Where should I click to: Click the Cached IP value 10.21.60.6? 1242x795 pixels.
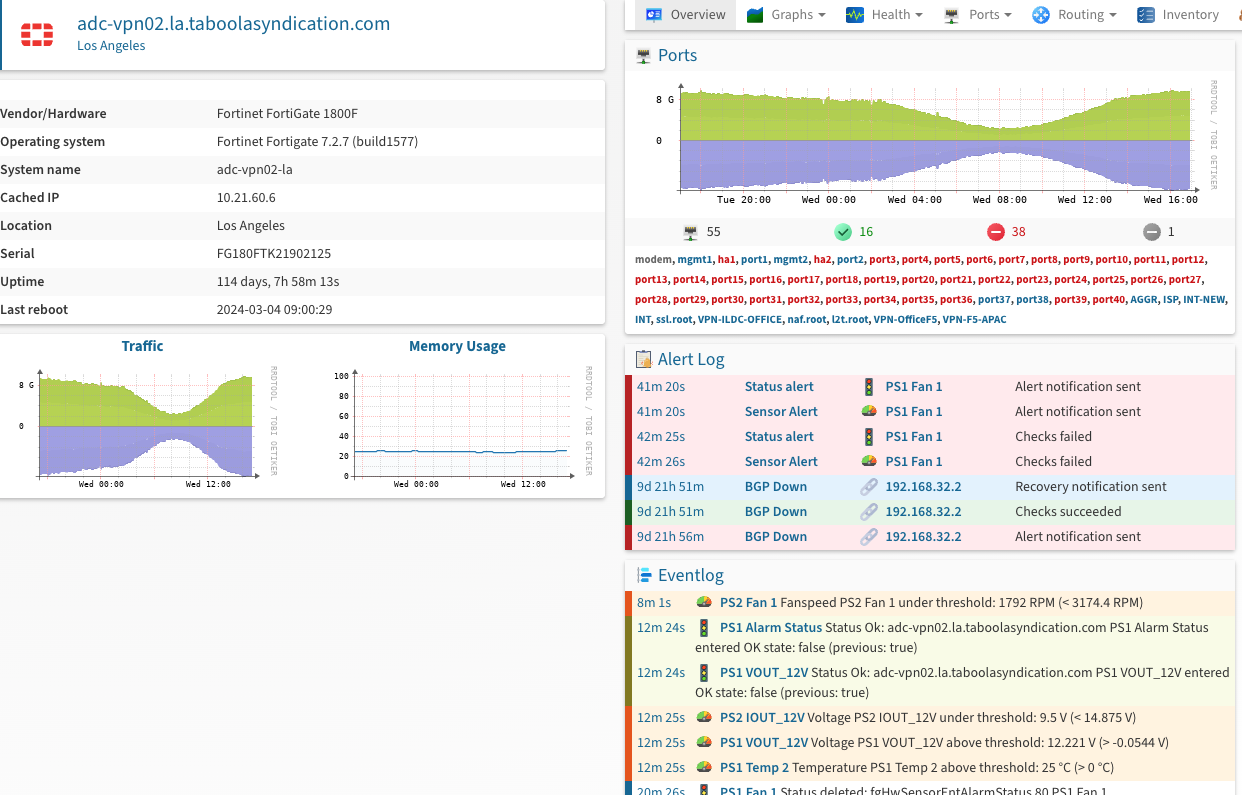246,198
